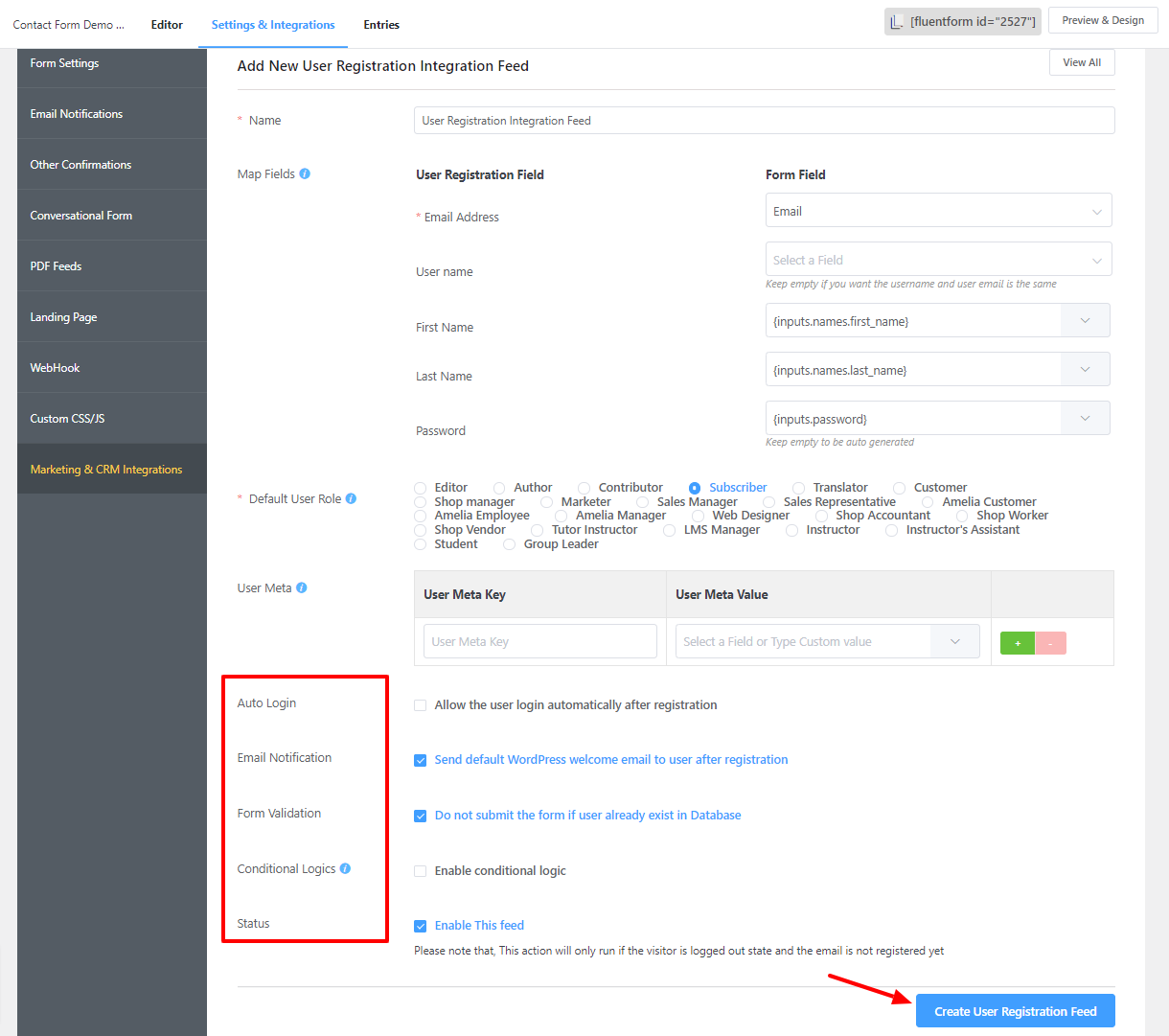
Task: Select the Contributor user role
Action: (584, 488)
